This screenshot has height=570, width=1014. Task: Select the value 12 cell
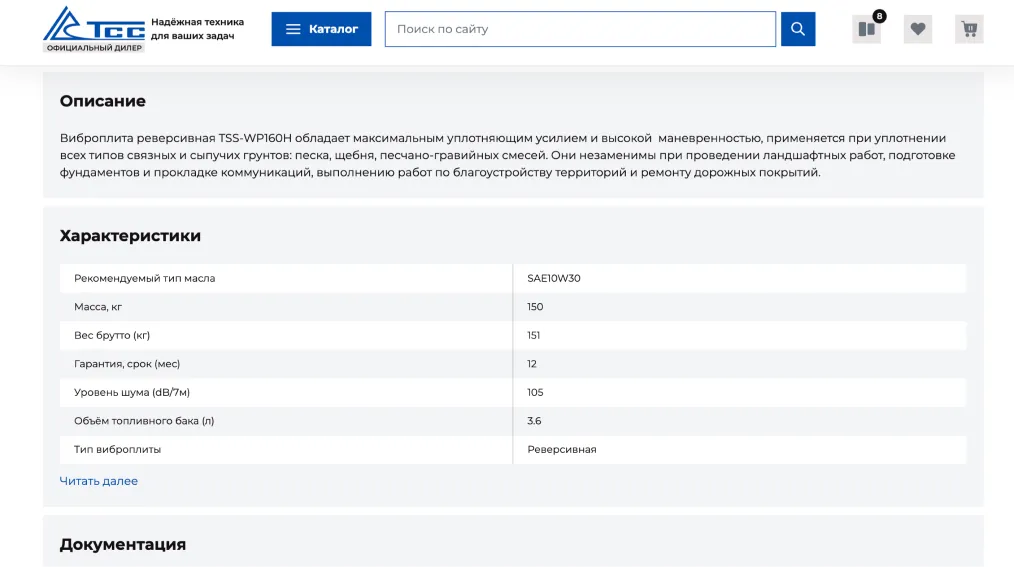pyautogui.click(x=740, y=364)
